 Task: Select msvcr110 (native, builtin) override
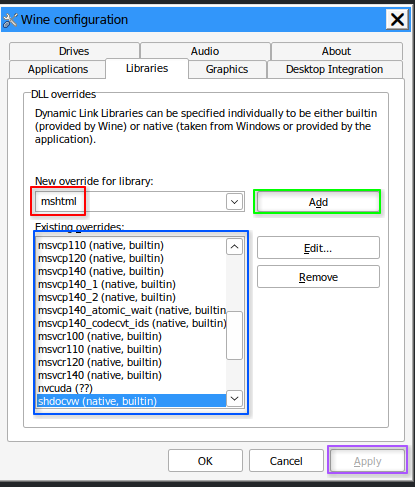[x=131, y=349]
